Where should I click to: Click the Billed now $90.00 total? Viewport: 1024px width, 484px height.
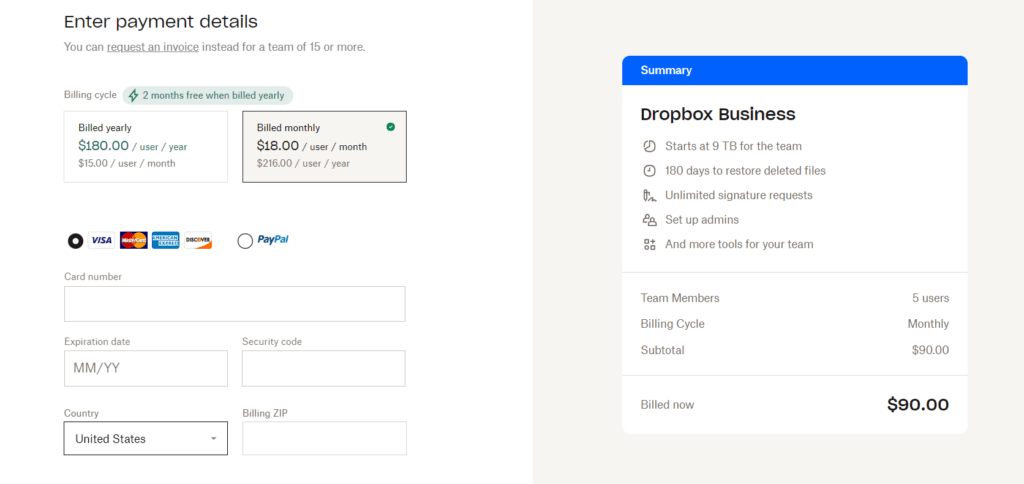(x=918, y=405)
